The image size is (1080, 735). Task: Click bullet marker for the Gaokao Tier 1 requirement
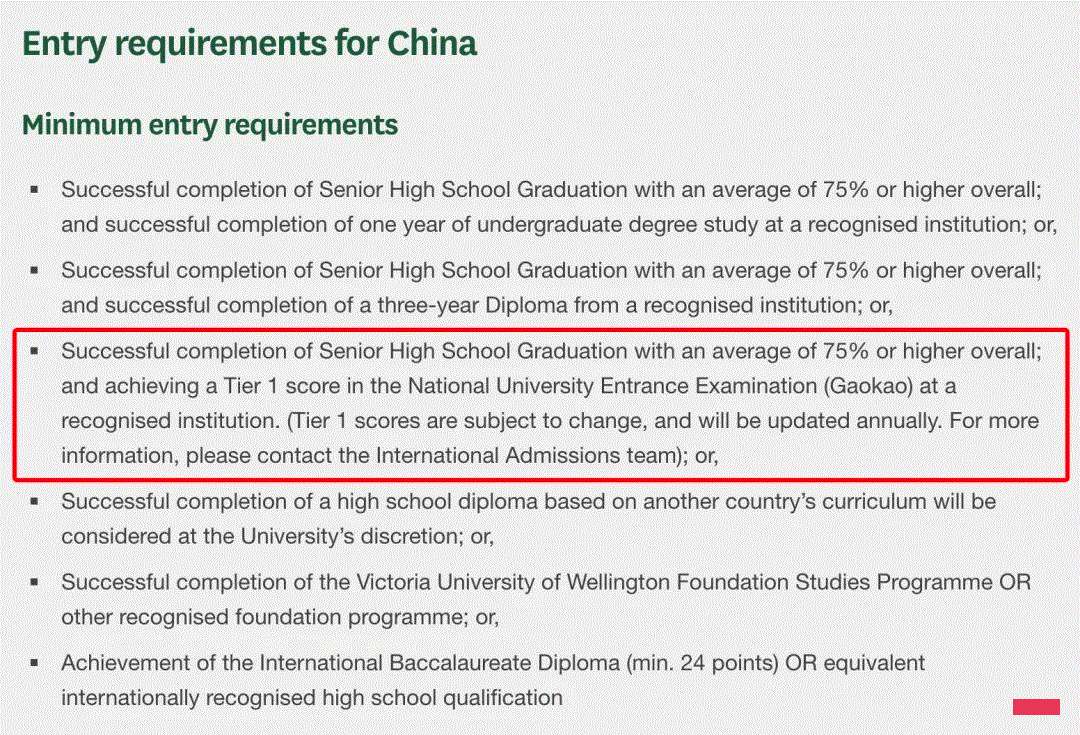34,351
